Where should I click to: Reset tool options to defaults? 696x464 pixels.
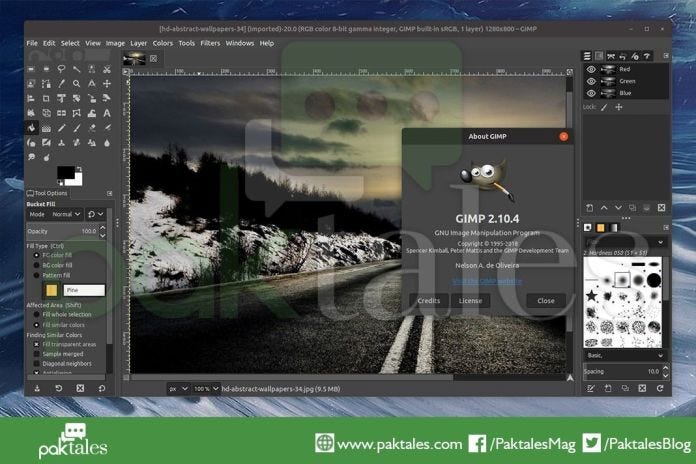click(102, 388)
